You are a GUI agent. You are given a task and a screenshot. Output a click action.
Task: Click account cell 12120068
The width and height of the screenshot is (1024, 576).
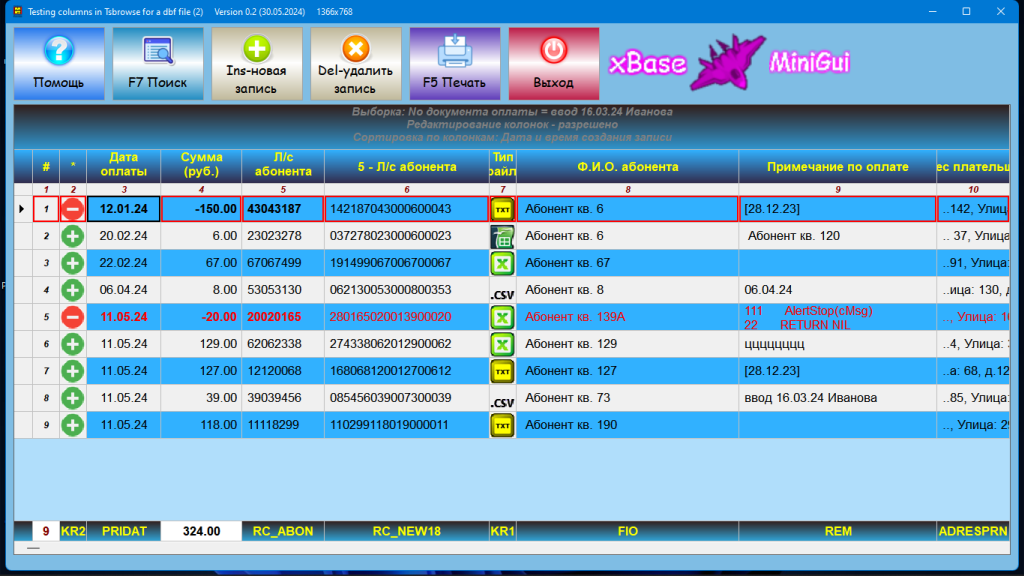[283, 371]
